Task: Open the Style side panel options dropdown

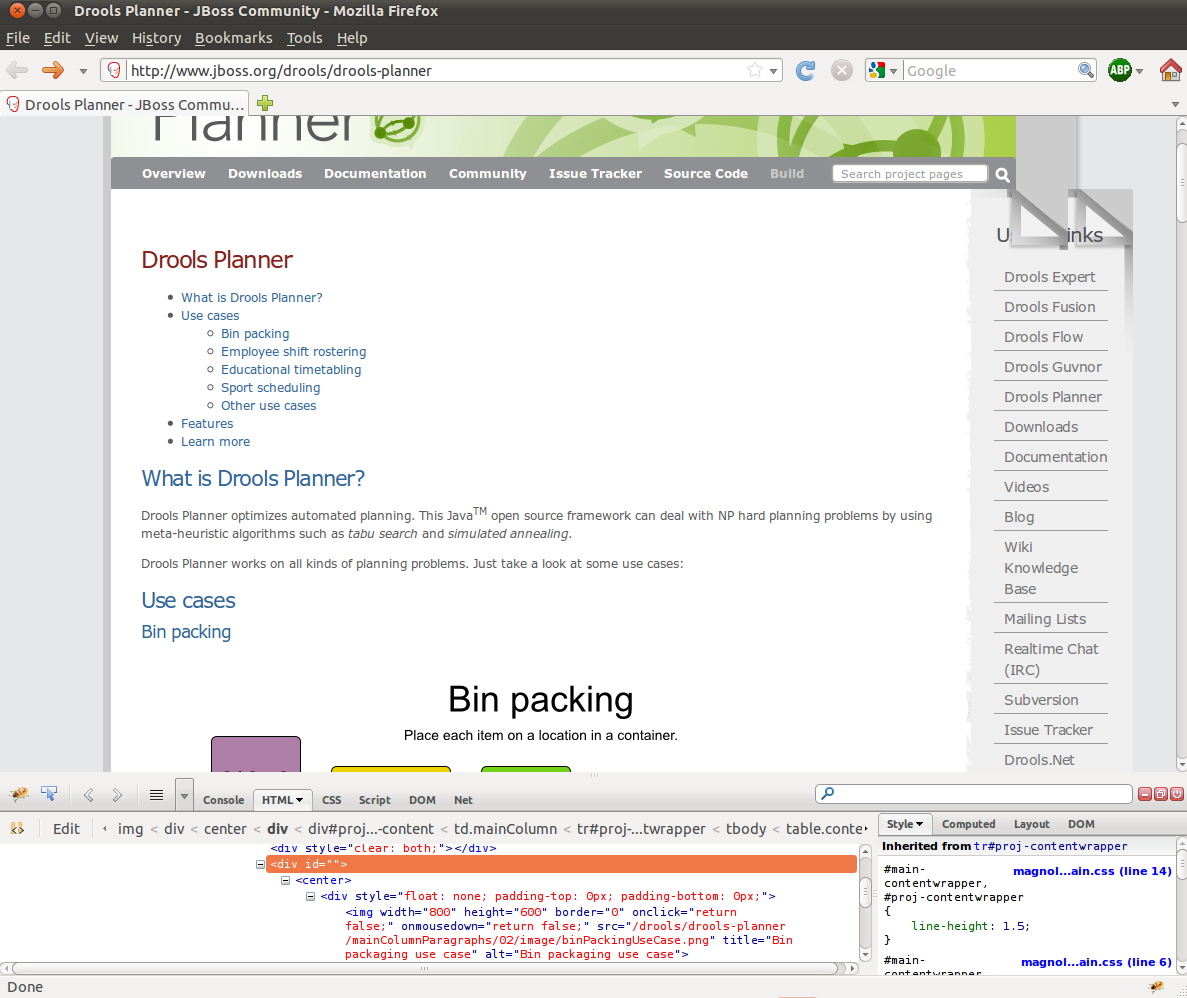Action: point(920,825)
